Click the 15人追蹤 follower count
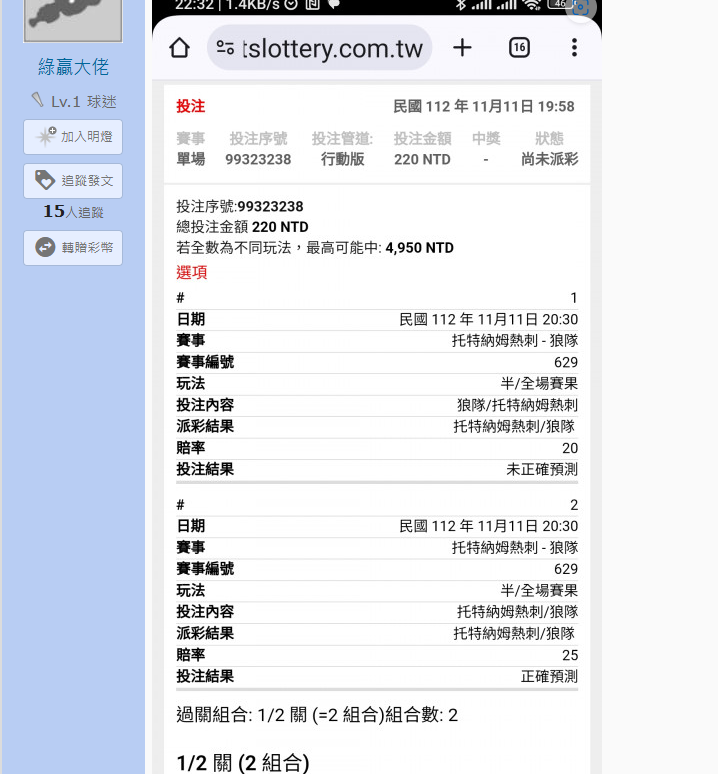 [x=73, y=212]
